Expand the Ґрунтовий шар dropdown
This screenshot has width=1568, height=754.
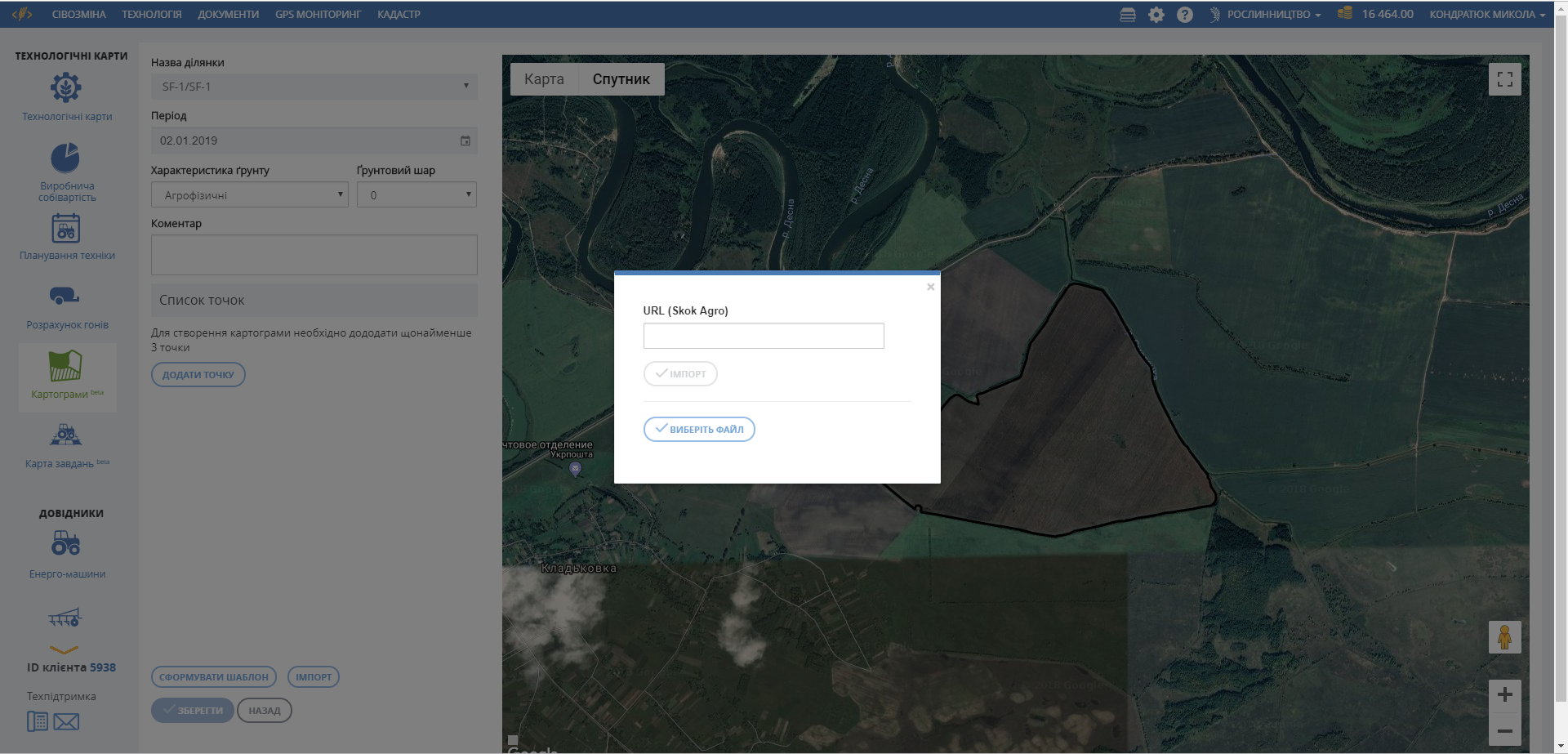(416, 195)
